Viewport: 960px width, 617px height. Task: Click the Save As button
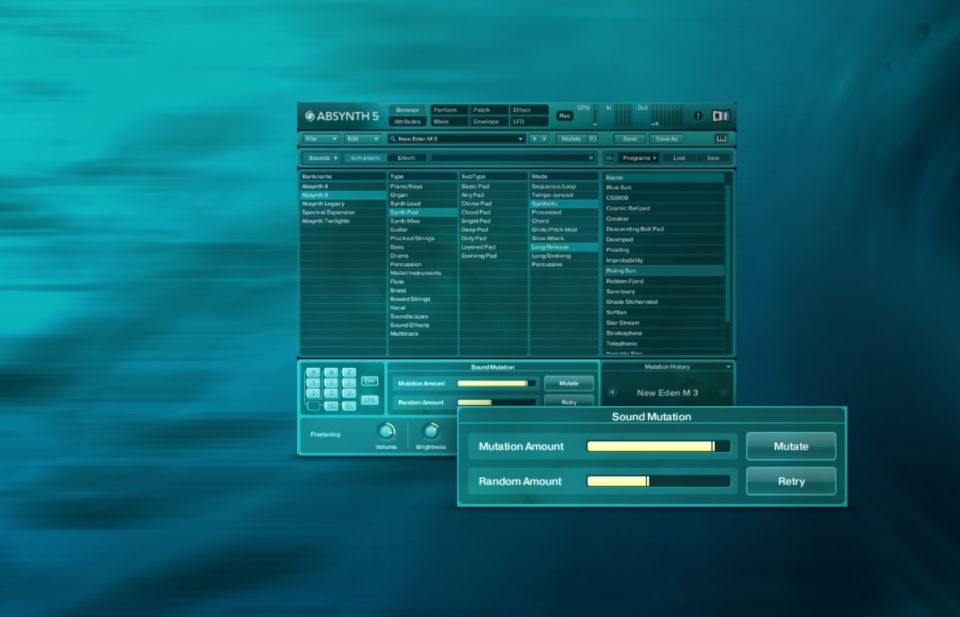coord(667,139)
